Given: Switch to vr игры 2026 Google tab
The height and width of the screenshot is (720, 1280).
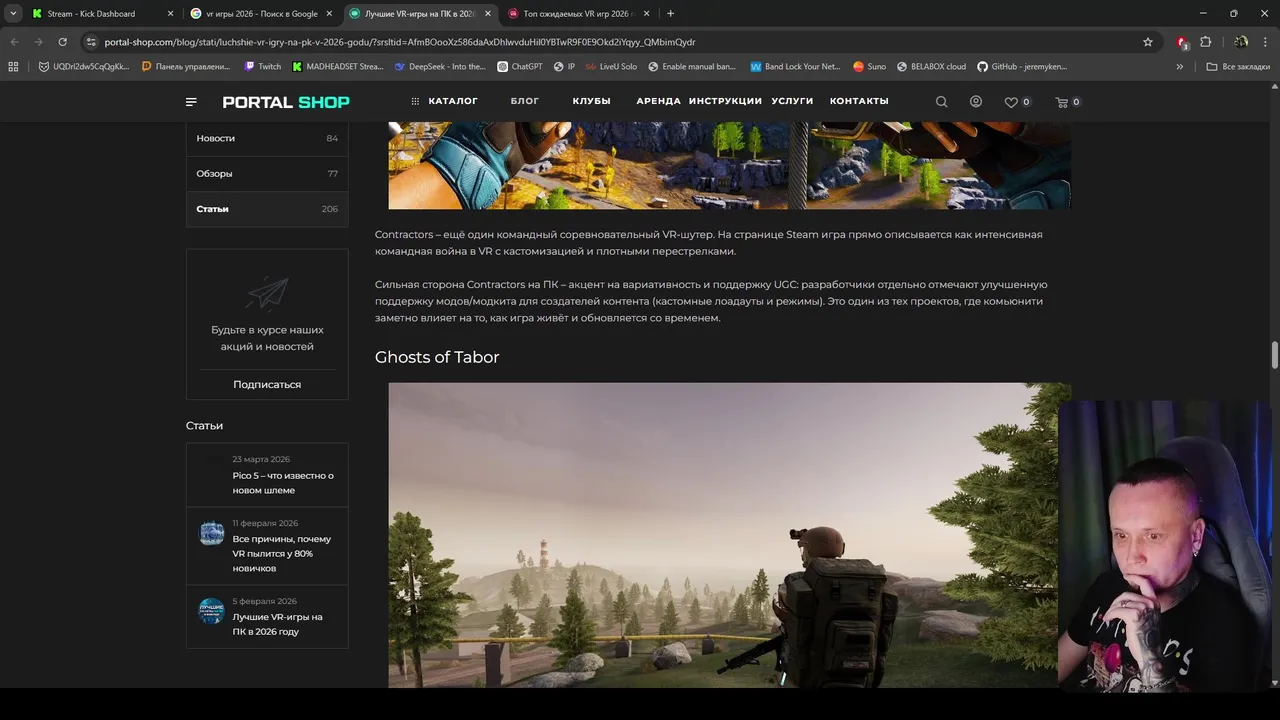Looking at the screenshot, I should coord(262,14).
